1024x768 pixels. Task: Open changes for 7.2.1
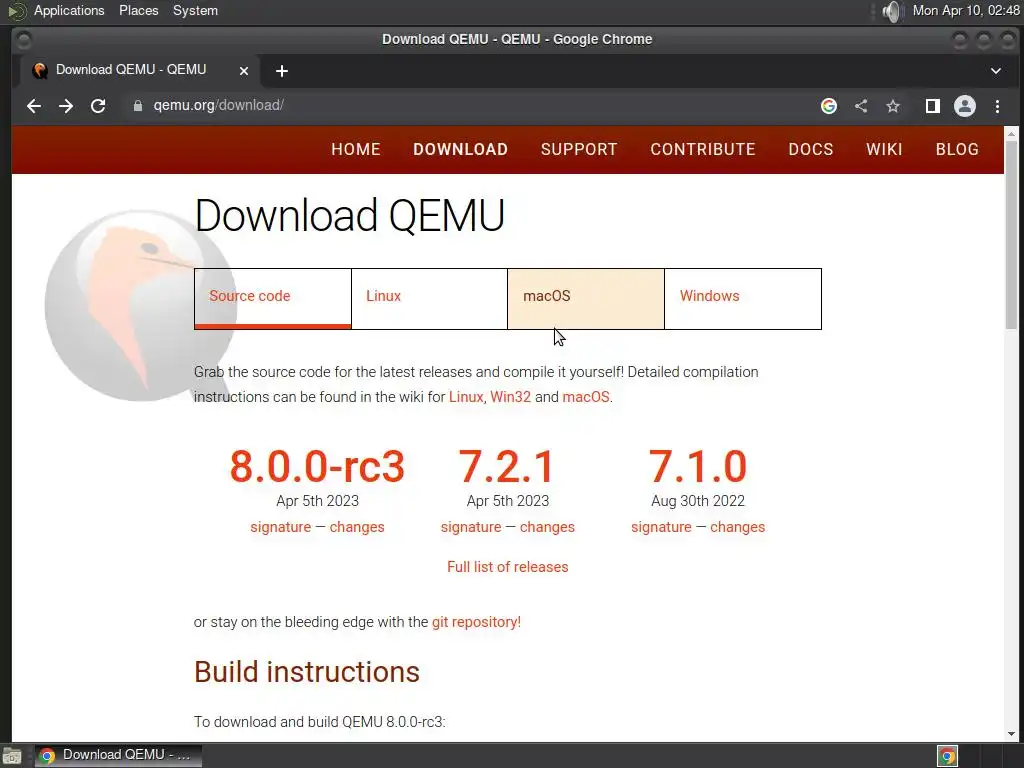tap(547, 527)
